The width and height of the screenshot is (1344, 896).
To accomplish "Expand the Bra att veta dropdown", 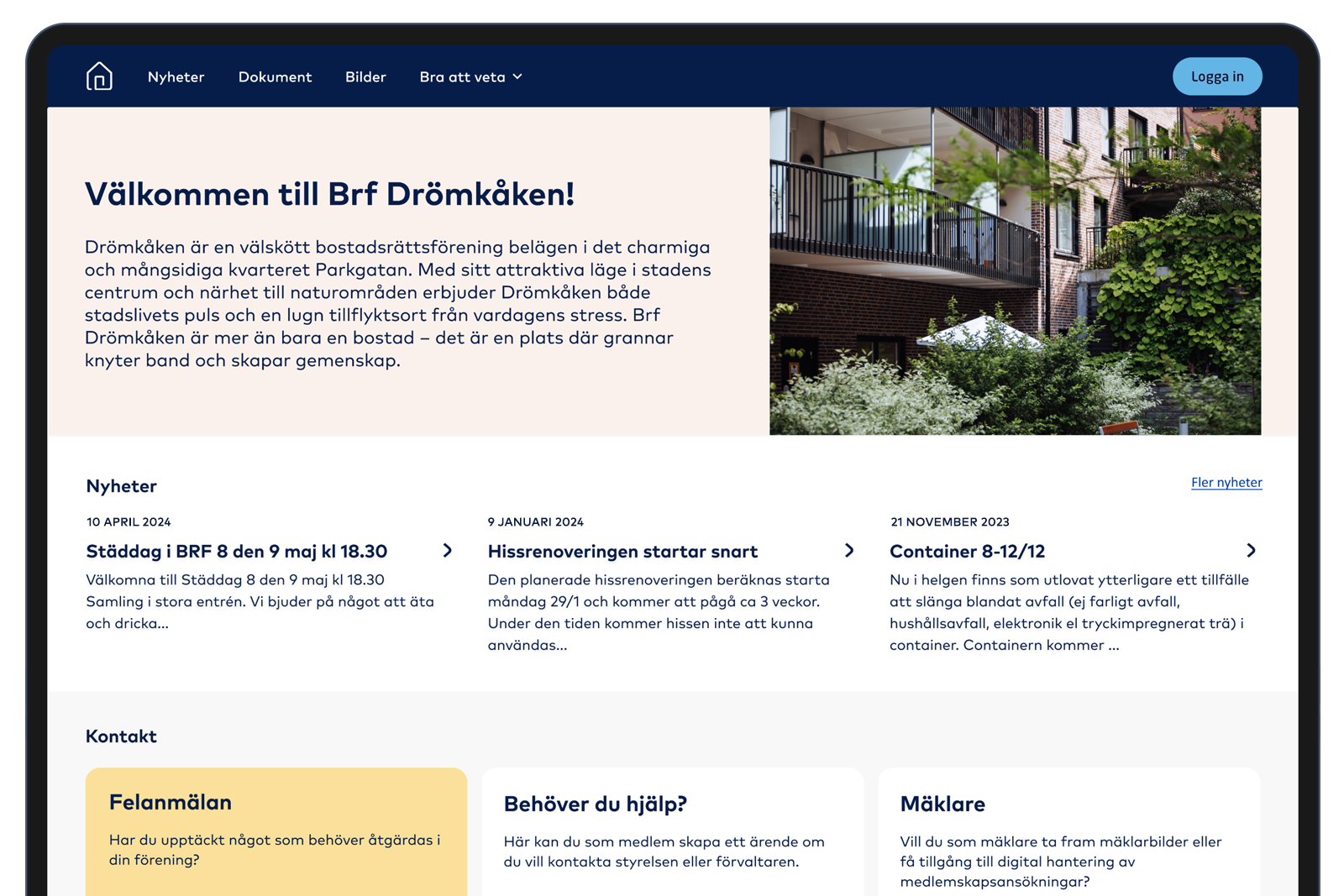I will [463, 76].
